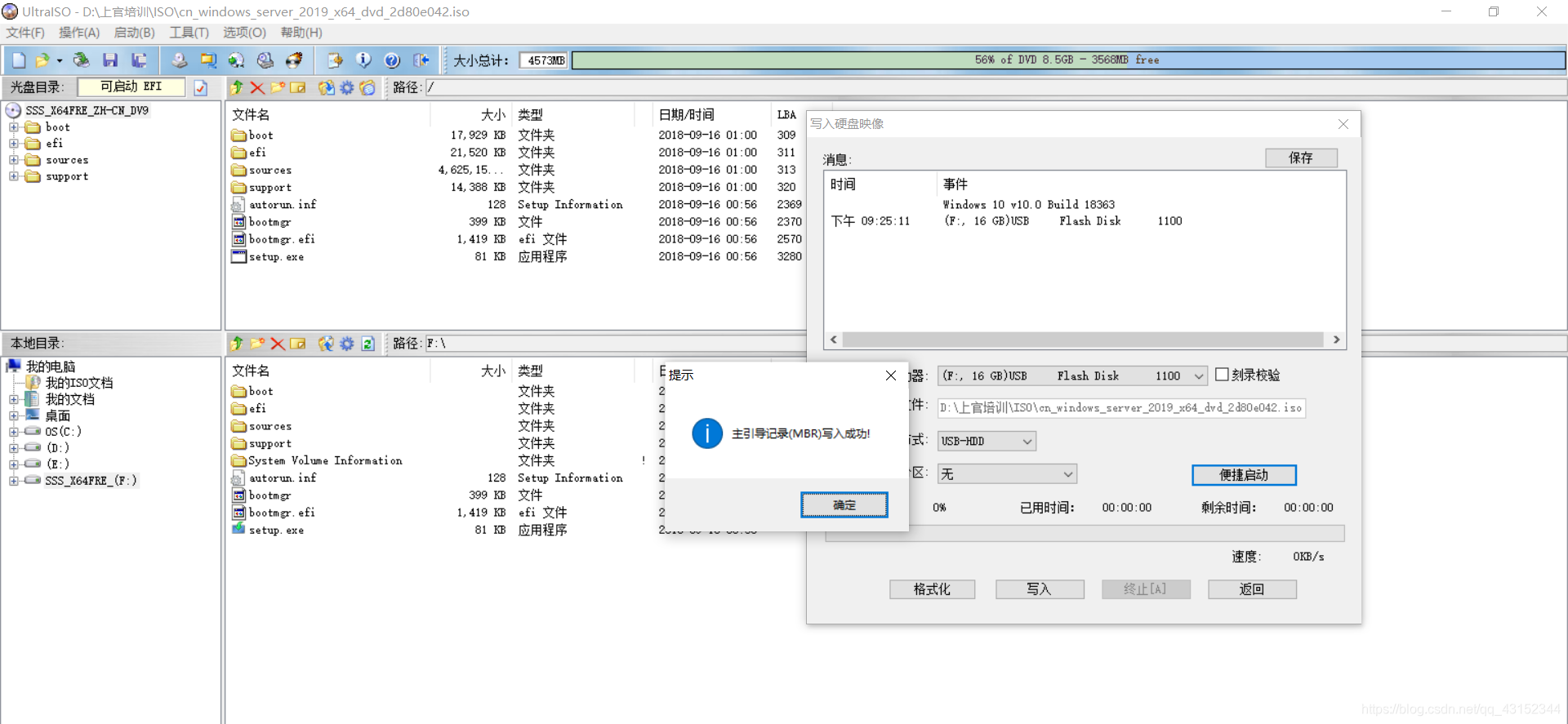Image resolution: width=1568 pixels, height=724 pixels.
Task: Click the blue Information toolbar icon
Action: tap(363, 60)
